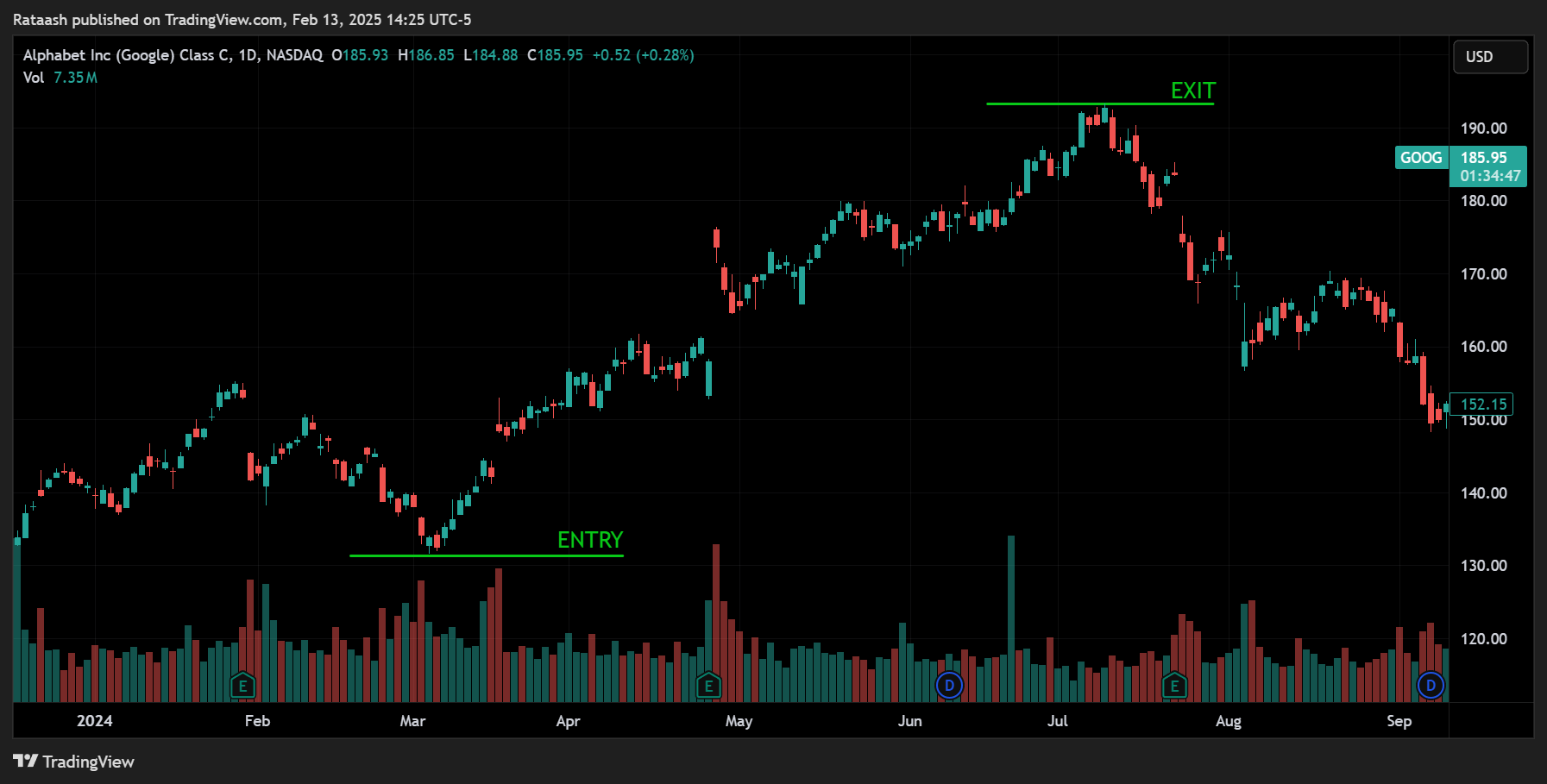Click the dividend D marker near Sep
The width and height of the screenshot is (1547, 784).
coord(1431,686)
